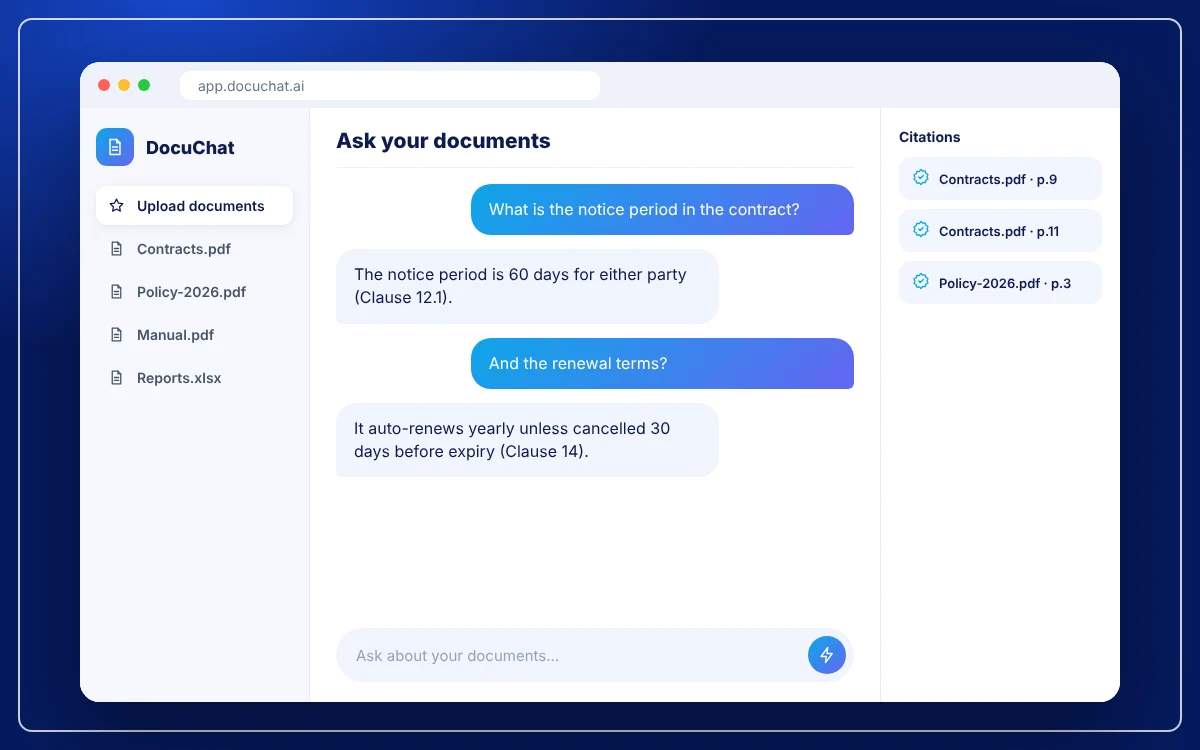1200x750 pixels.
Task: Open Contracts.pdf from the sidebar
Action: (194, 249)
